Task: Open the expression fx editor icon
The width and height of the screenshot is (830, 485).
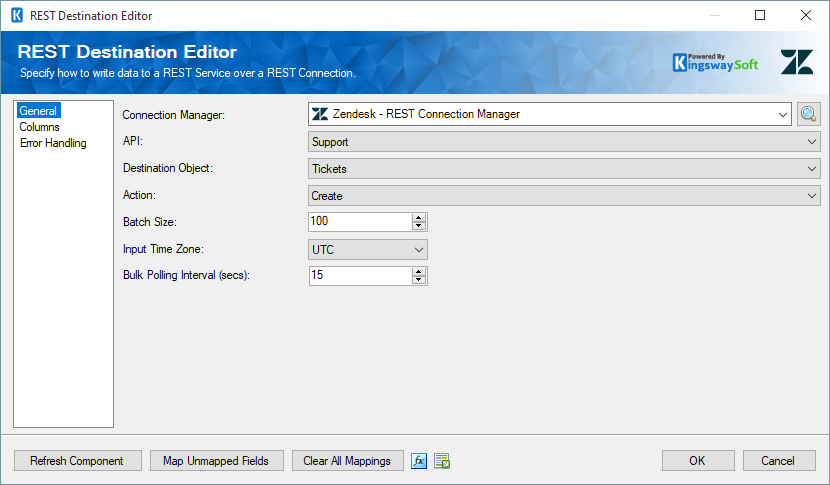Action: coord(419,461)
